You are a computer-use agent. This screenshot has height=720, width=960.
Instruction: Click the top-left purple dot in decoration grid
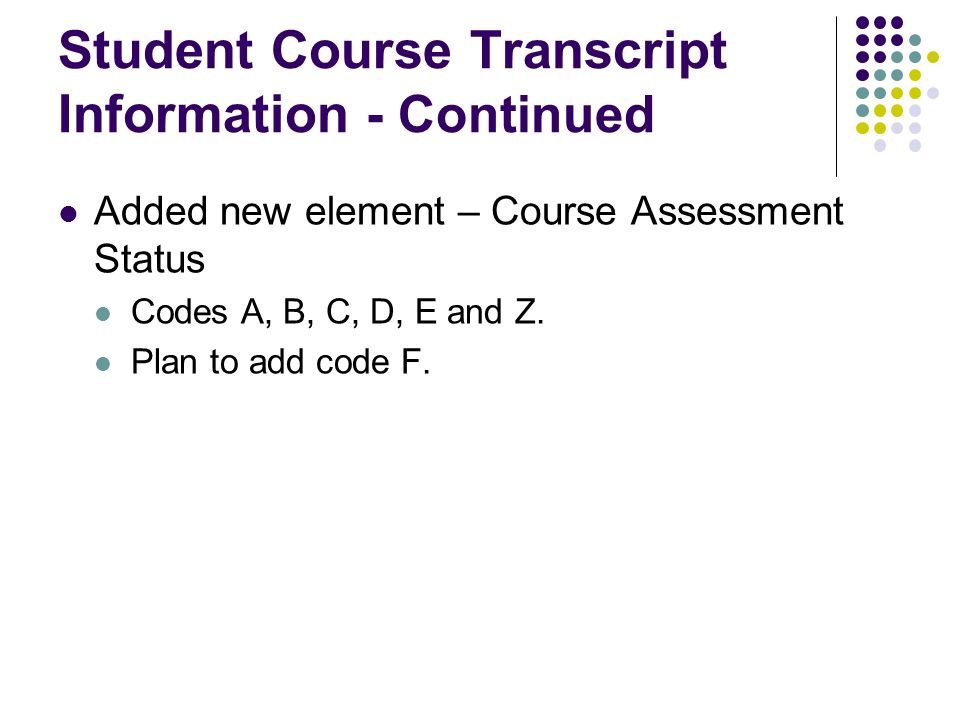point(863,23)
